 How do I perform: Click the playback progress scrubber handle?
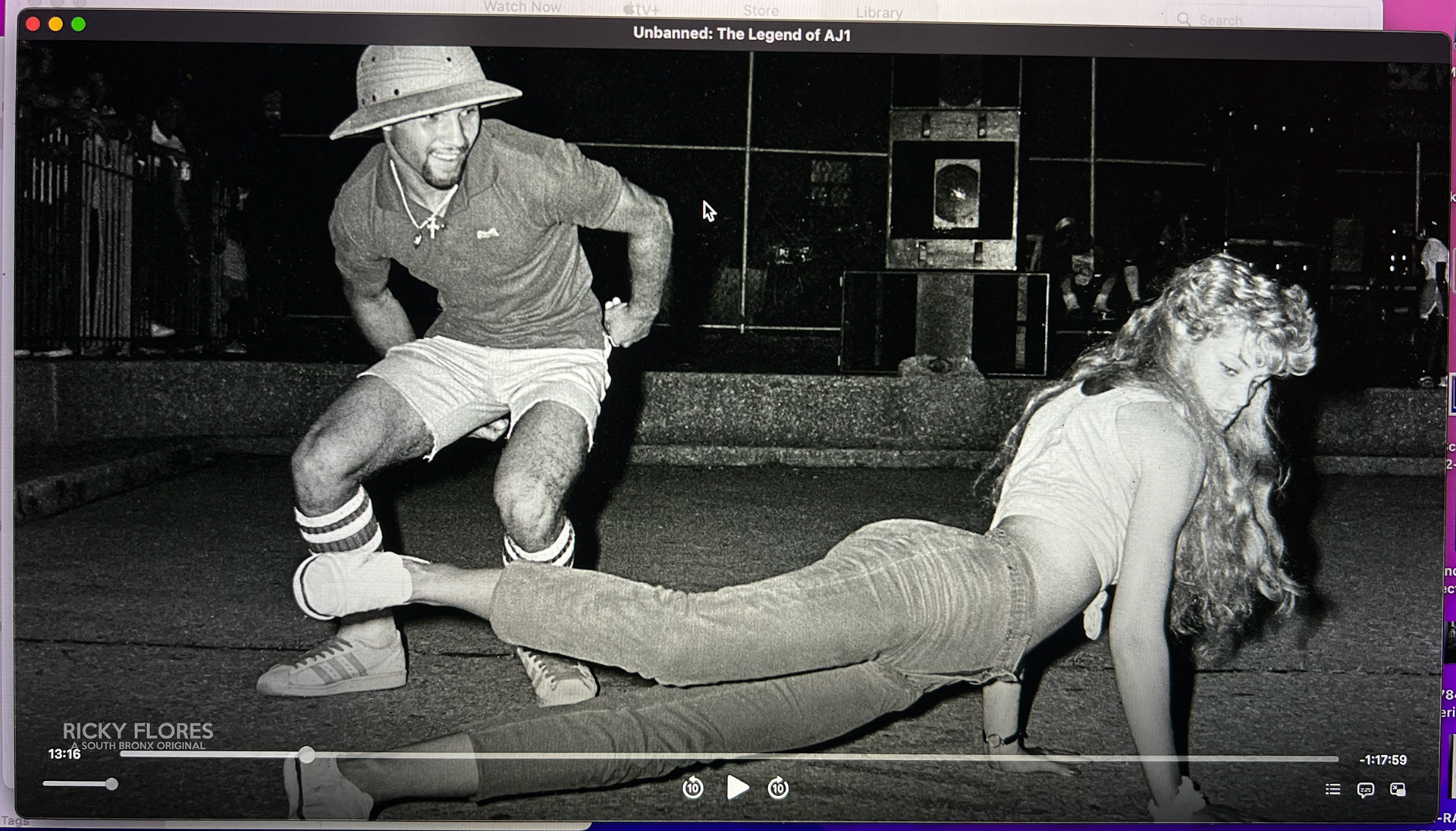pyautogui.click(x=306, y=754)
